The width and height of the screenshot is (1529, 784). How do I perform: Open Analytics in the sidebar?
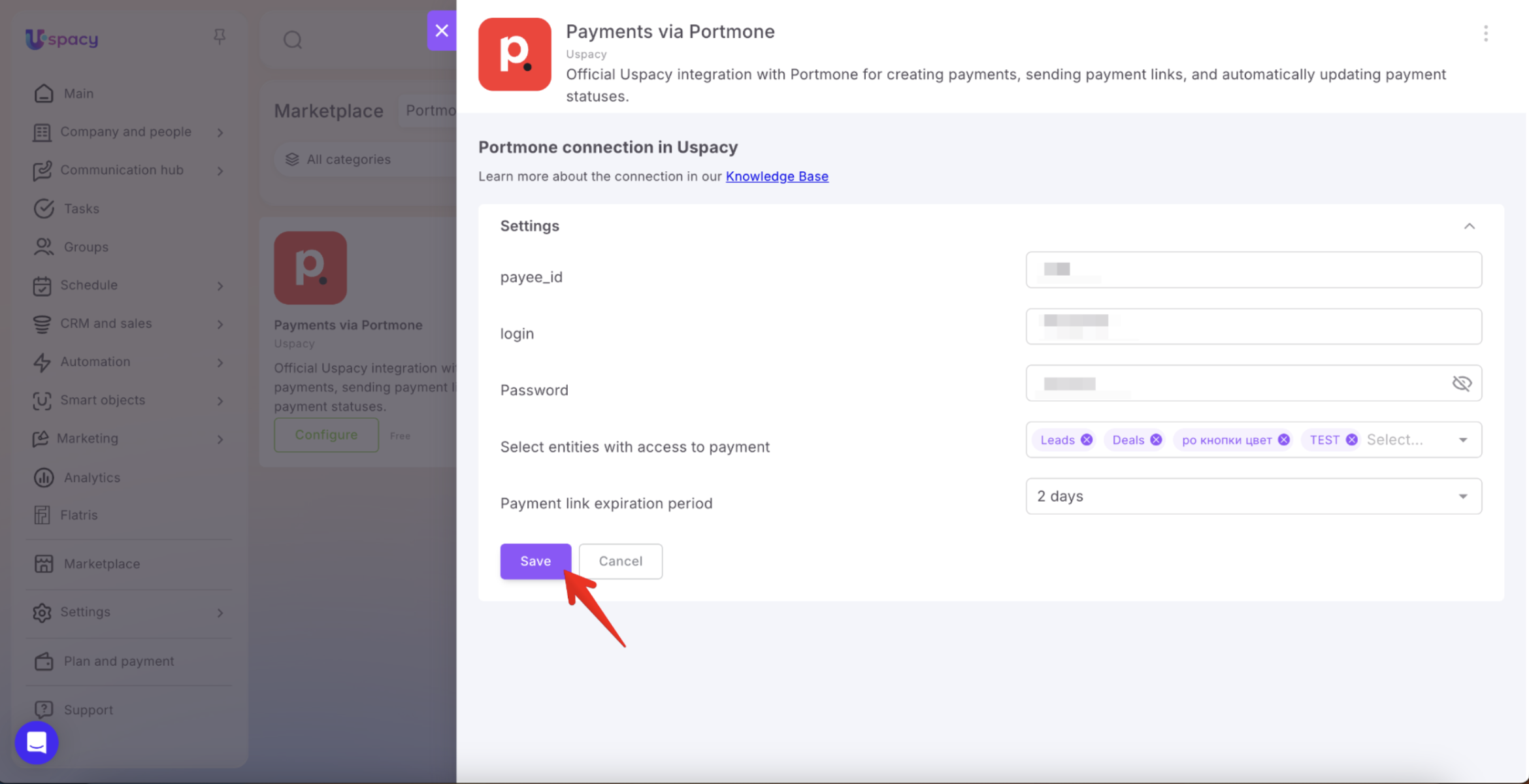(92, 478)
